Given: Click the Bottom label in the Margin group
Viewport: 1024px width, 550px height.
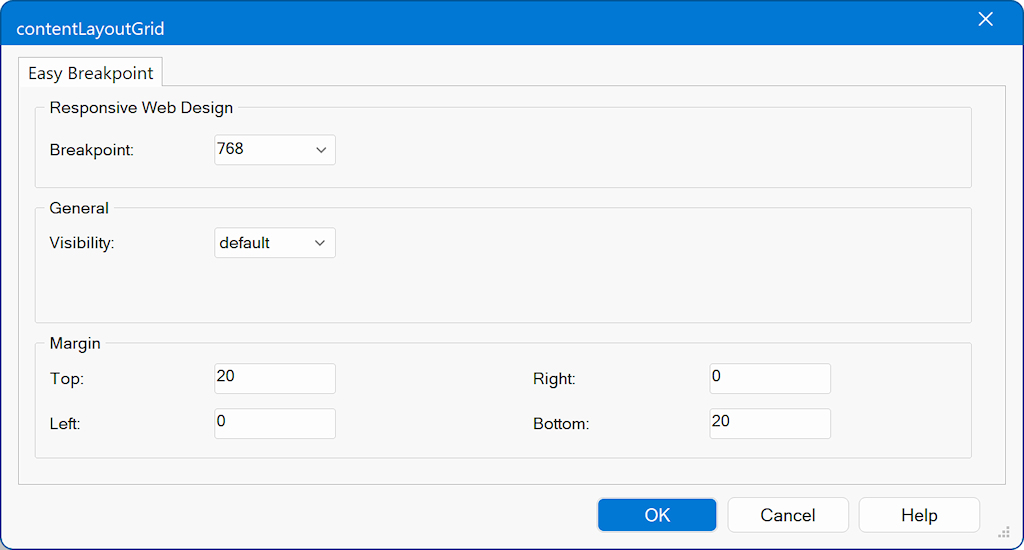Looking at the screenshot, I should (561, 424).
